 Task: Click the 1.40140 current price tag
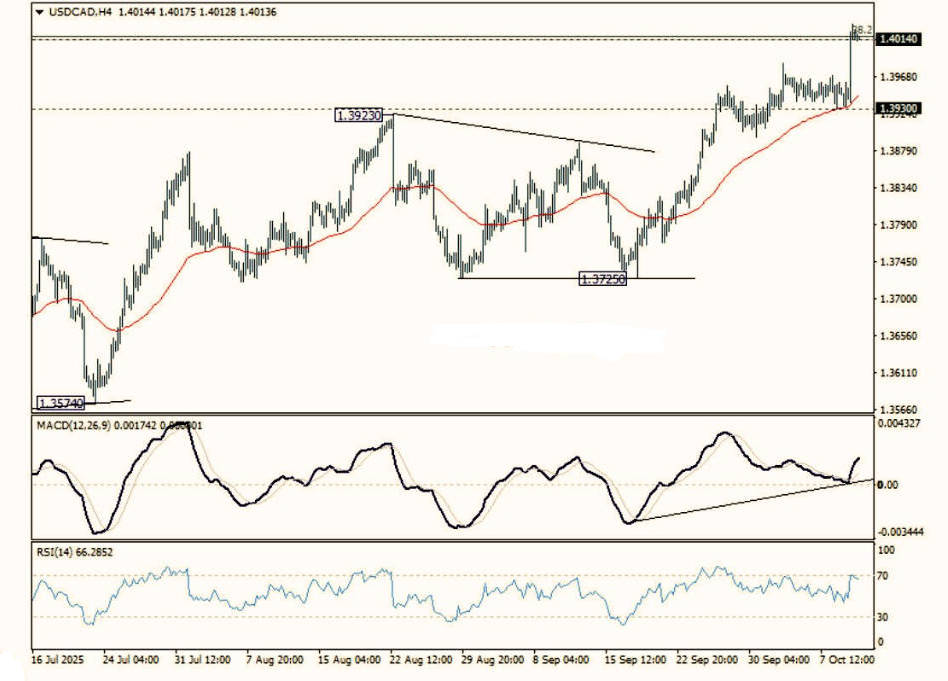897,39
